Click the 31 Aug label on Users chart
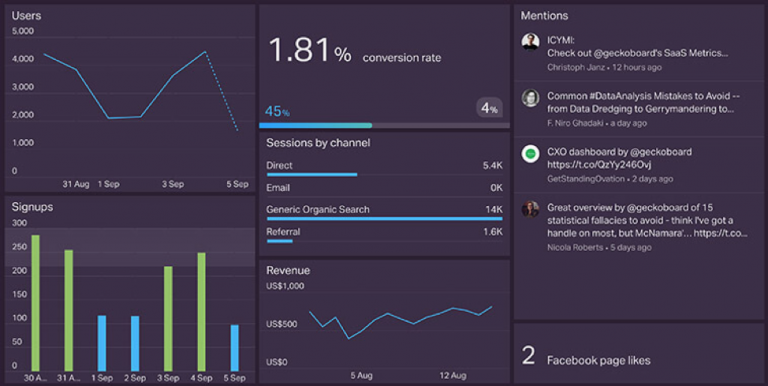The height and width of the screenshot is (386, 768). (x=76, y=184)
